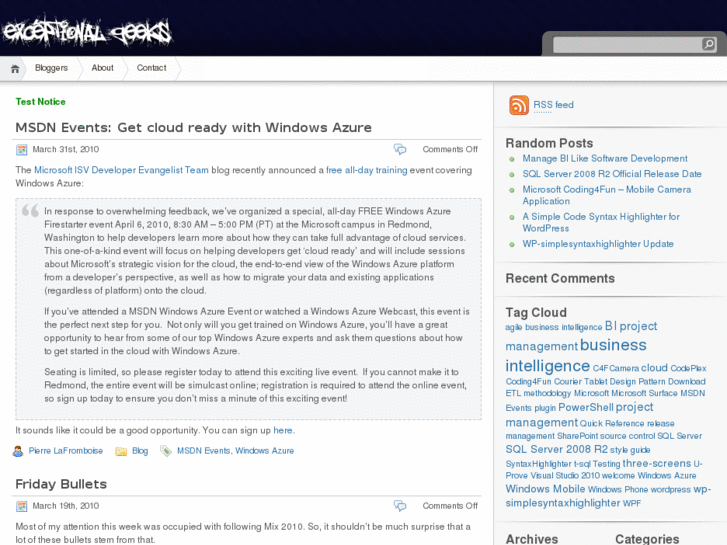The height and width of the screenshot is (545, 727).
Task: Open A Simple Code Syntax Highlighter post
Action: tap(601, 222)
